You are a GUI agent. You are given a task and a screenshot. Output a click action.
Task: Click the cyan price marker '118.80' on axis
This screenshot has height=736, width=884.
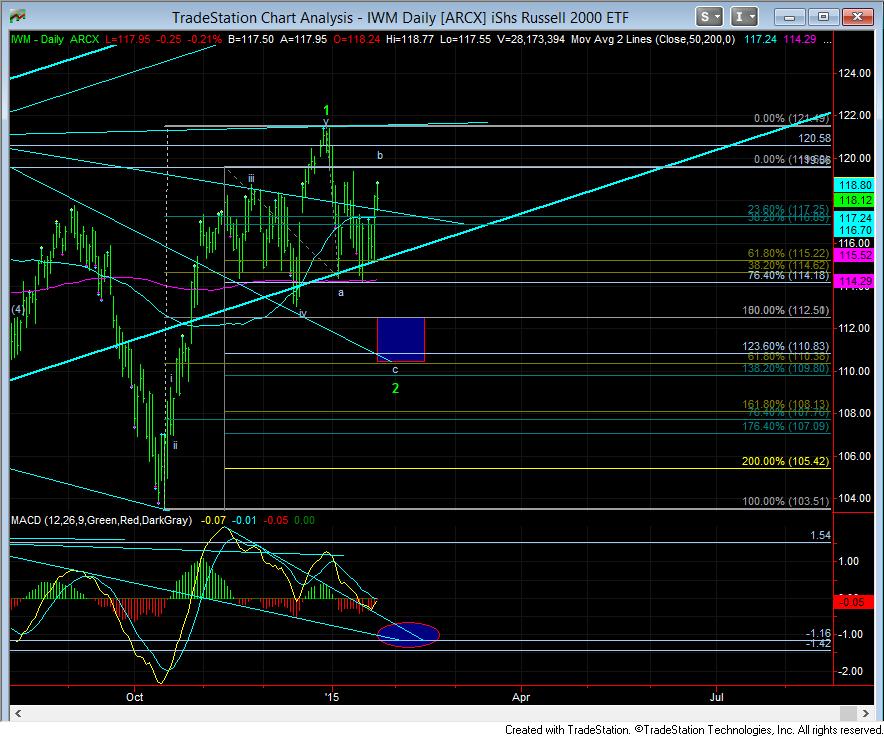click(855, 185)
